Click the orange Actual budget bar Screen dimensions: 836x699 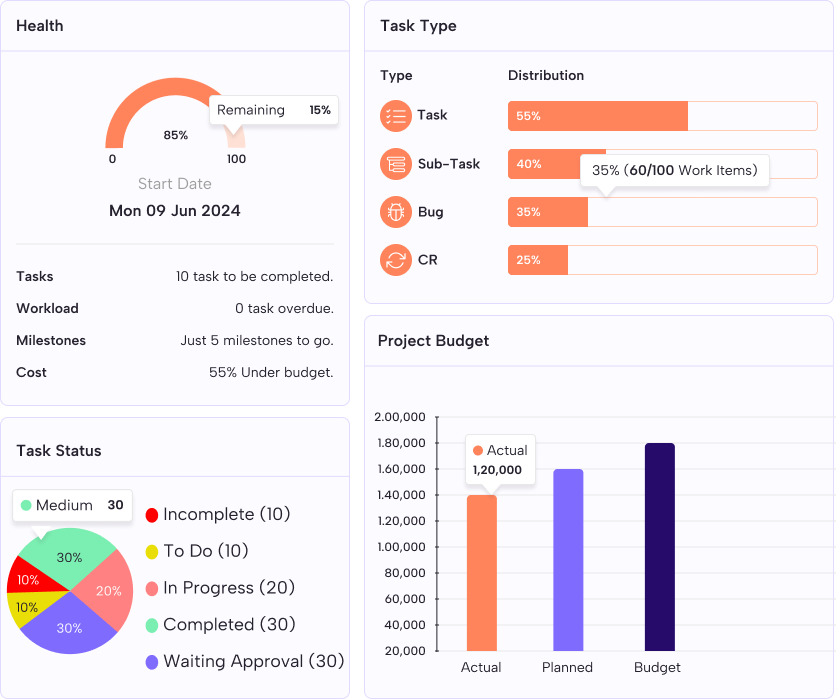coord(481,575)
